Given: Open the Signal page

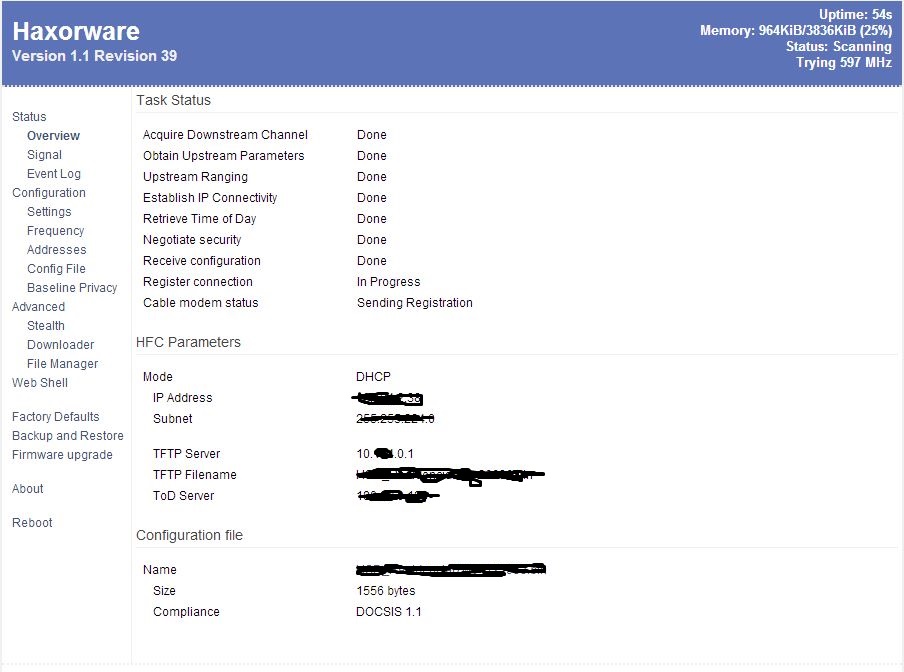Looking at the screenshot, I should click(44, 155).
